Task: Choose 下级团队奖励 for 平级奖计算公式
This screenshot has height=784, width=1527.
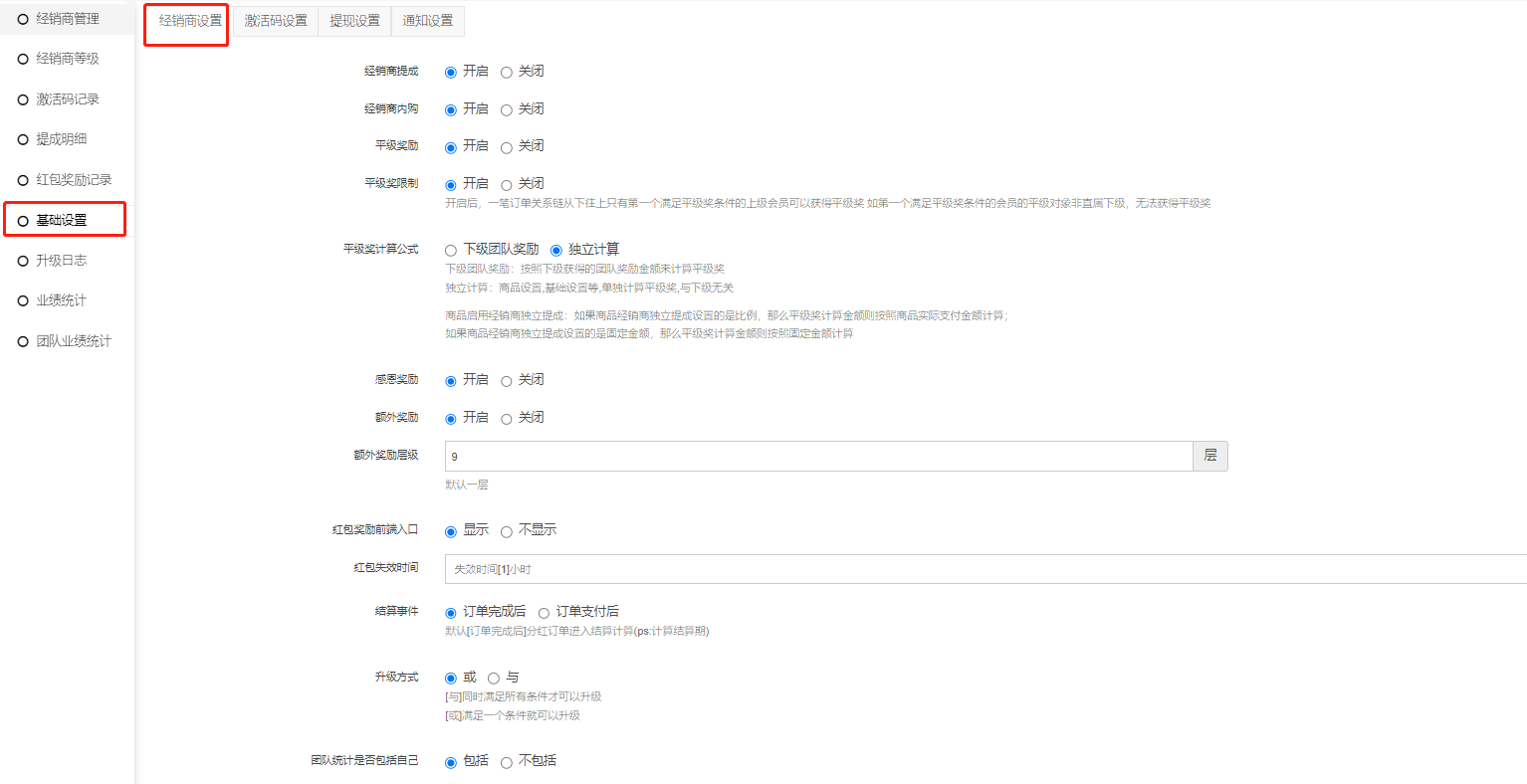Action: [451, 251]
